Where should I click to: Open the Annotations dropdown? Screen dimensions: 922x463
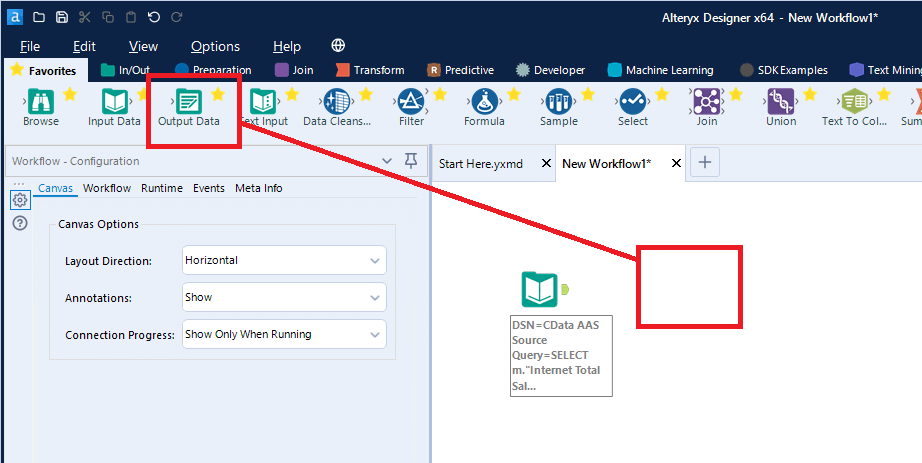coord(284,297)
